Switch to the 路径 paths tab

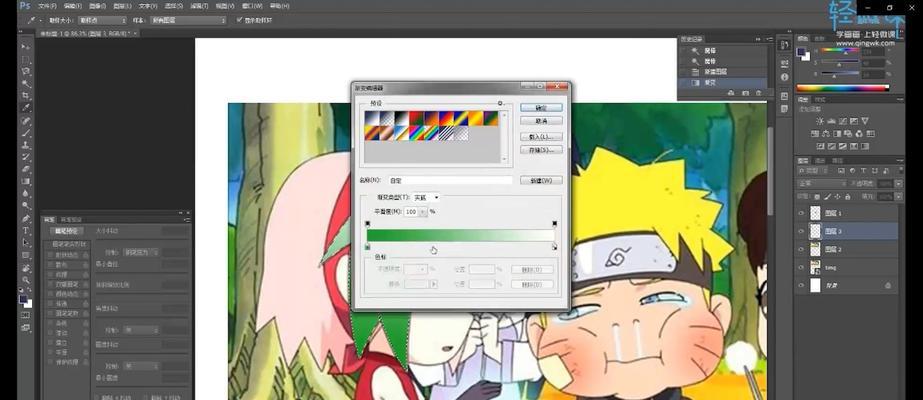(837, 160)
